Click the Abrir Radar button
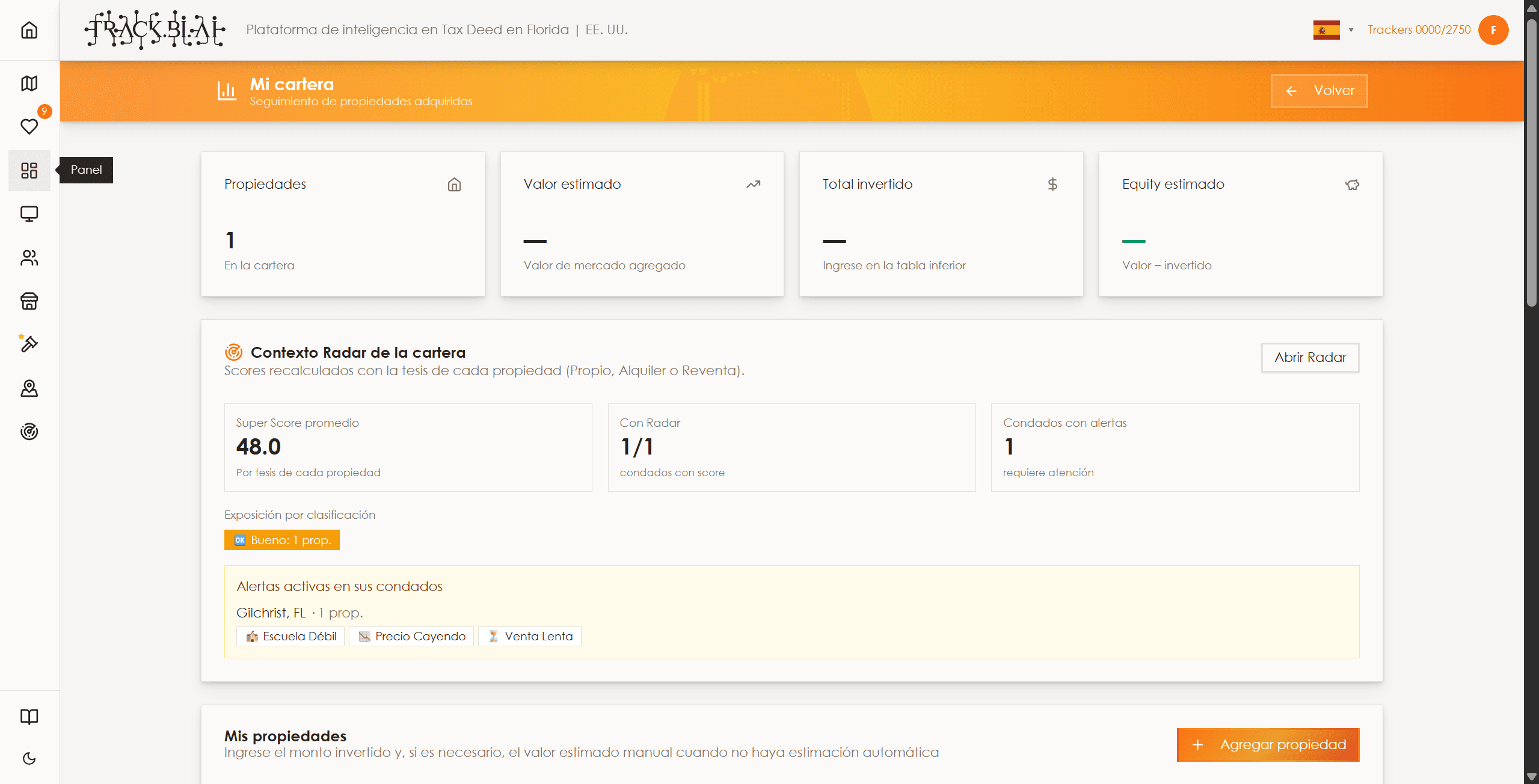The image size is (1539, 784). (1310, 358)
